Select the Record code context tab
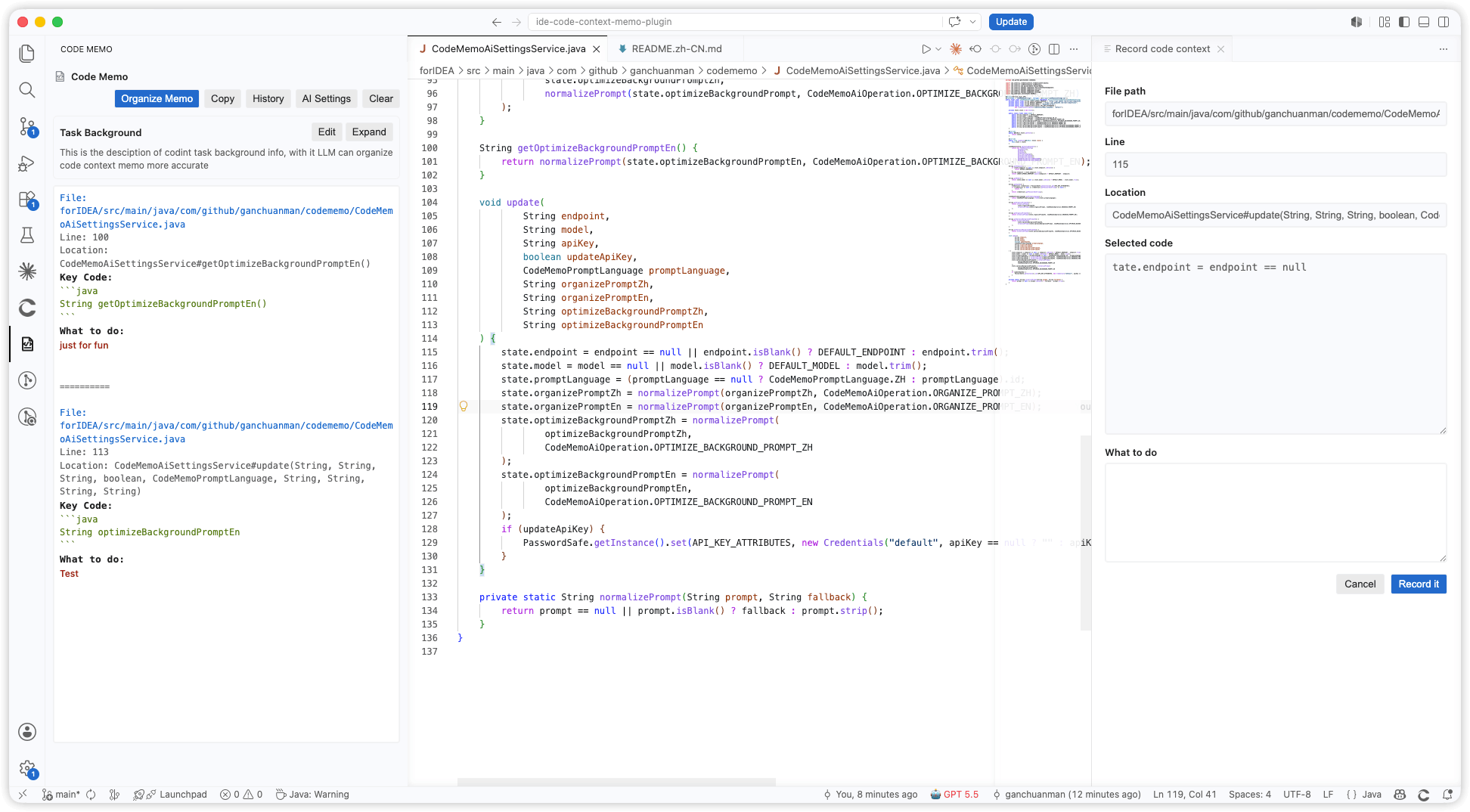 [x=1162, y=49]
